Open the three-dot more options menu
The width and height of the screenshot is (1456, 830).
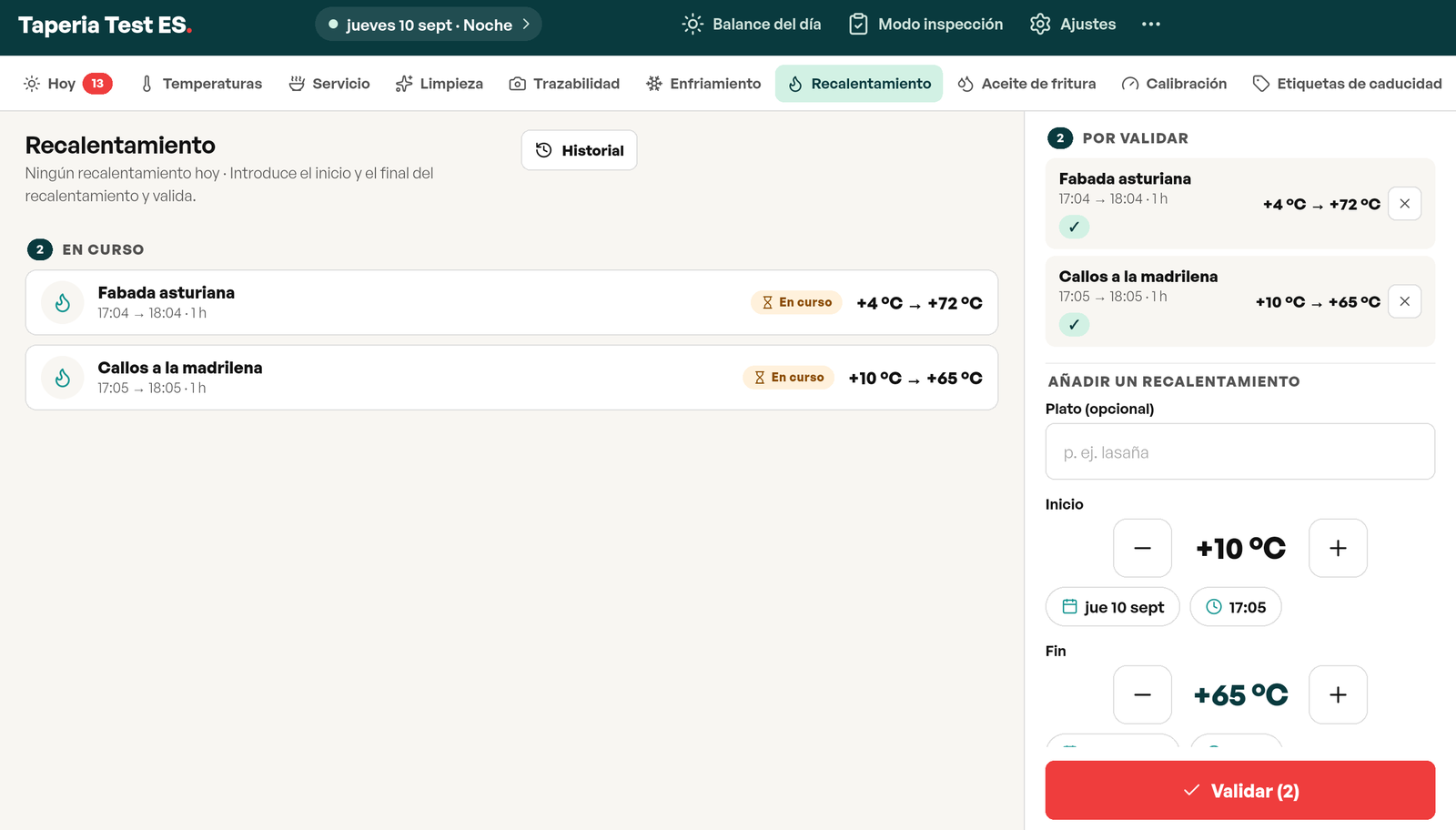click(1151, 25)
